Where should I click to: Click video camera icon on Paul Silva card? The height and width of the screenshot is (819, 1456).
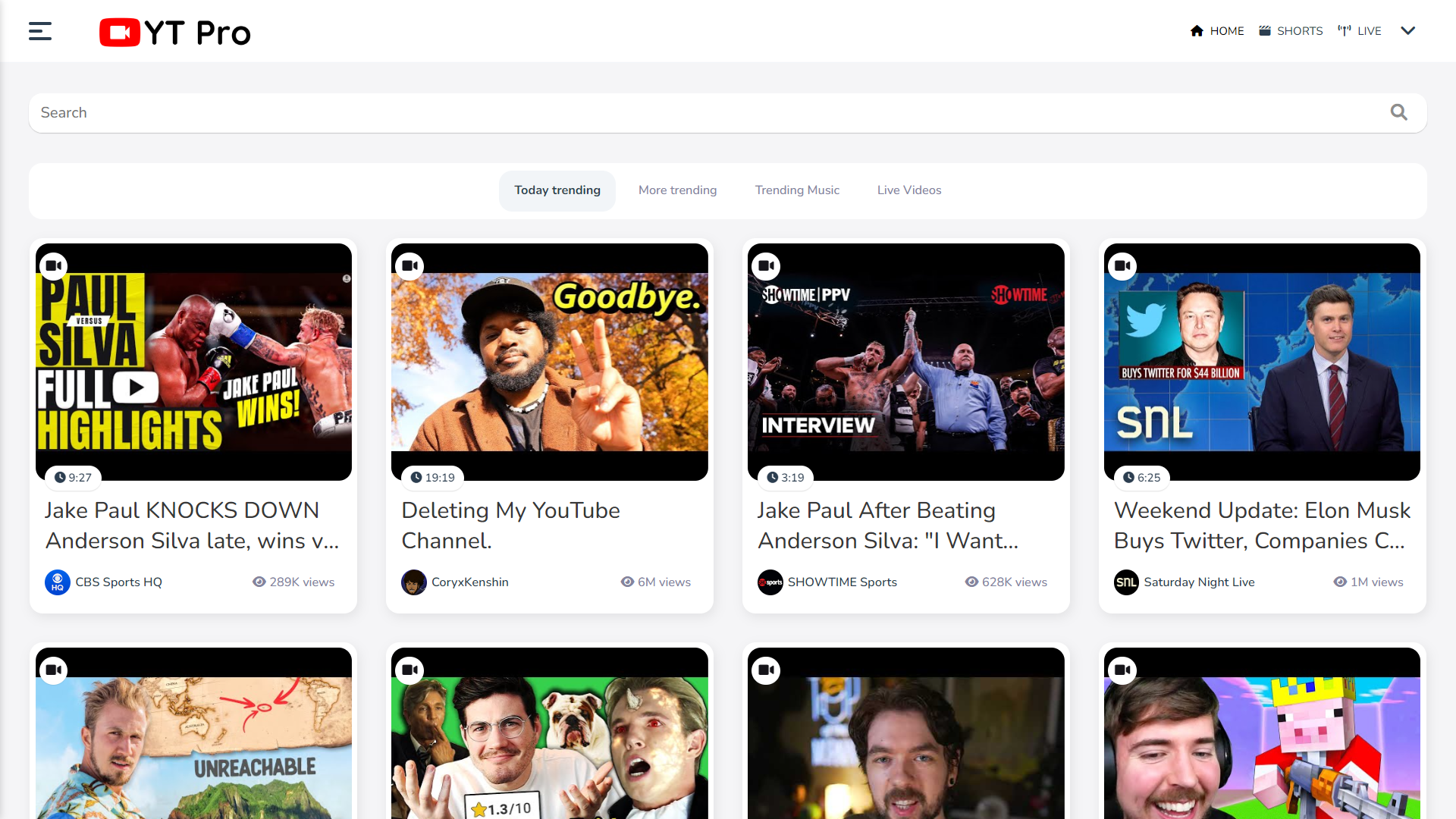(54, 266)
